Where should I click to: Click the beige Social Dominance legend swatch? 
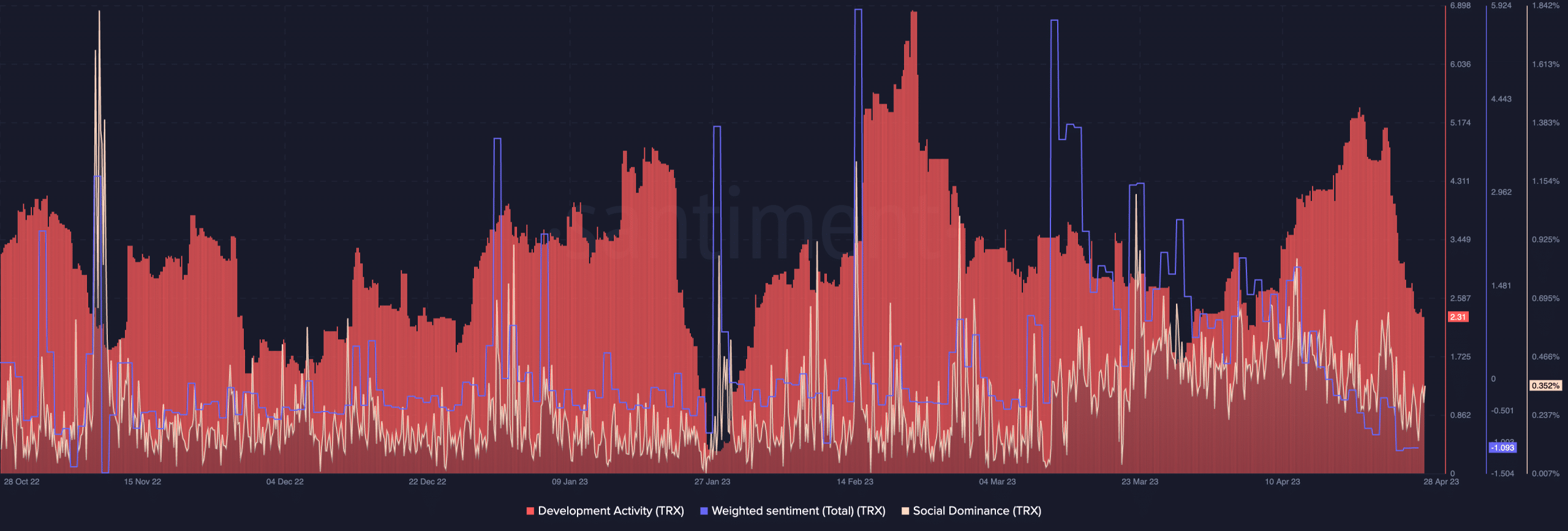pyautogui.click(x=905, y=511)
